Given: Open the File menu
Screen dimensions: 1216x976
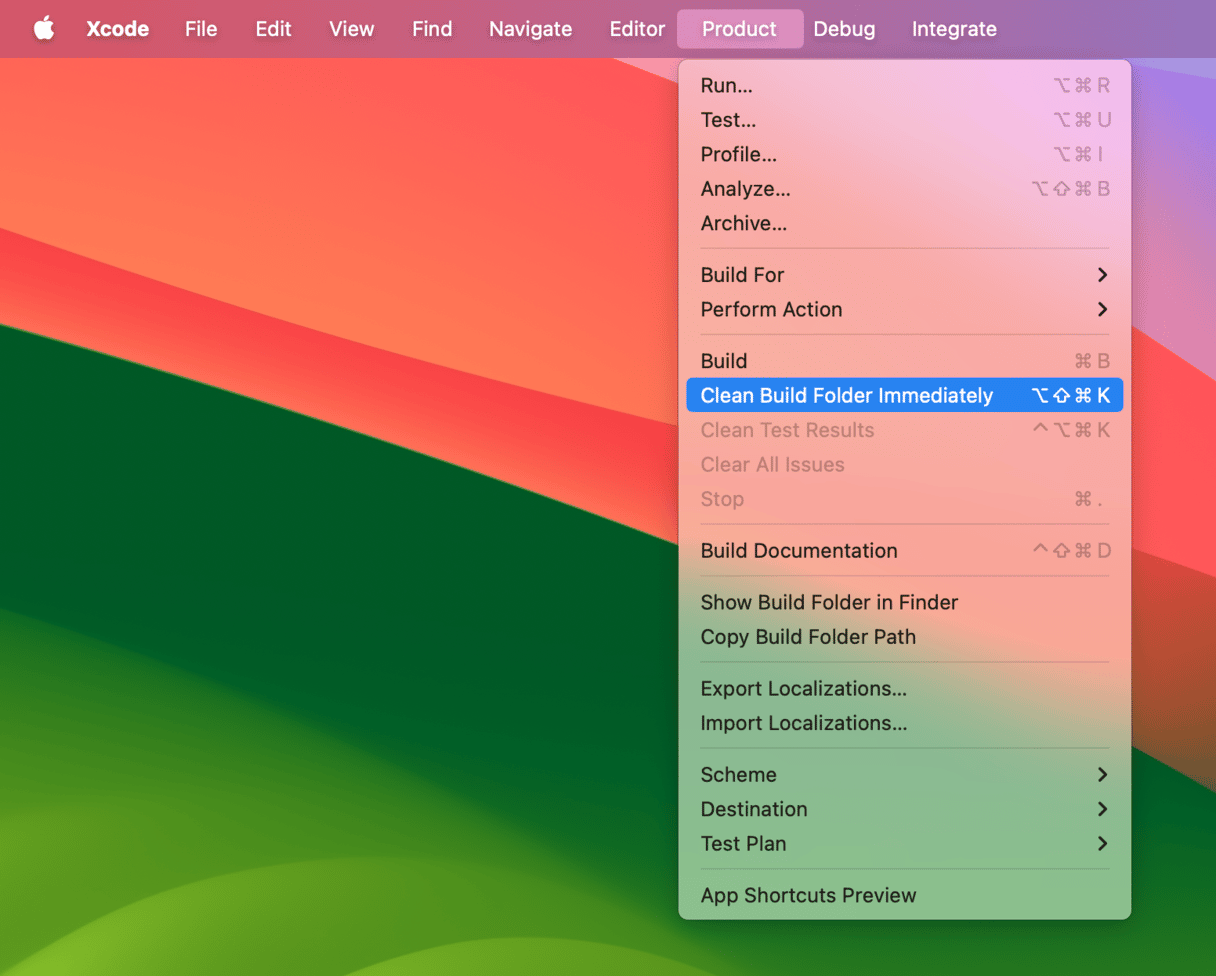Looking at the screenshot, I should [x=201, y=29].
